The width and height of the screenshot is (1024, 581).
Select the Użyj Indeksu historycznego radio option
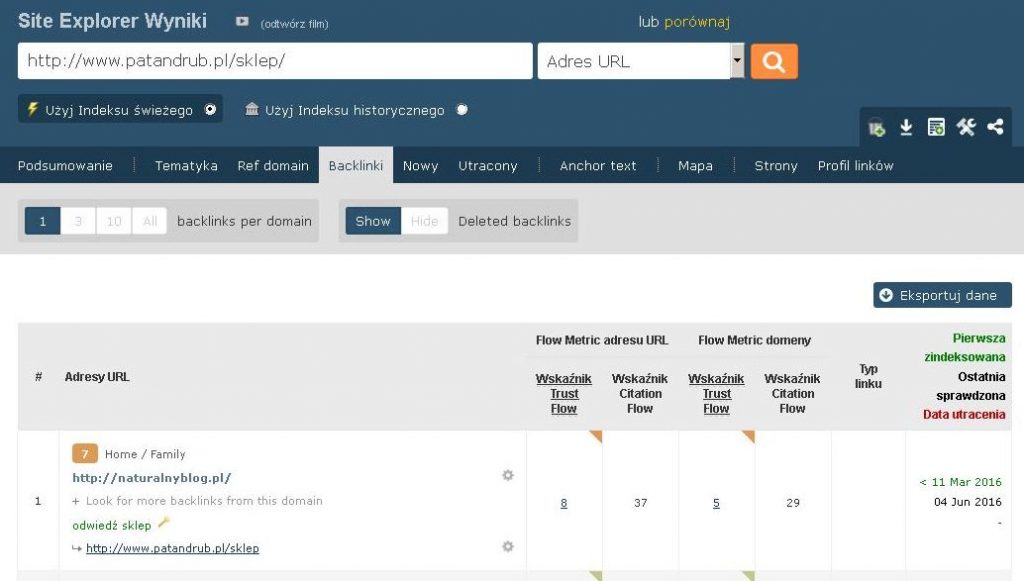click(x=462, y=110)
